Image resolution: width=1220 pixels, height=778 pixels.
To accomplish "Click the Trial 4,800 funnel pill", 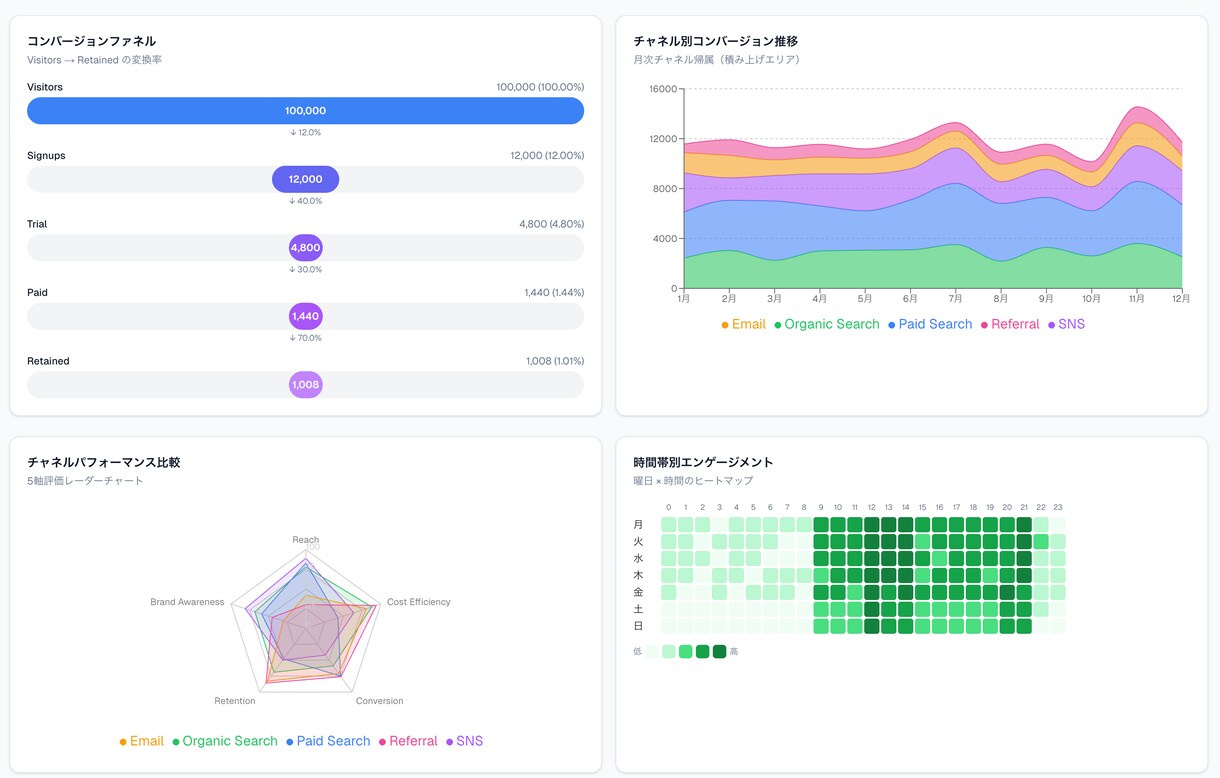I will (x=305, y=247).
